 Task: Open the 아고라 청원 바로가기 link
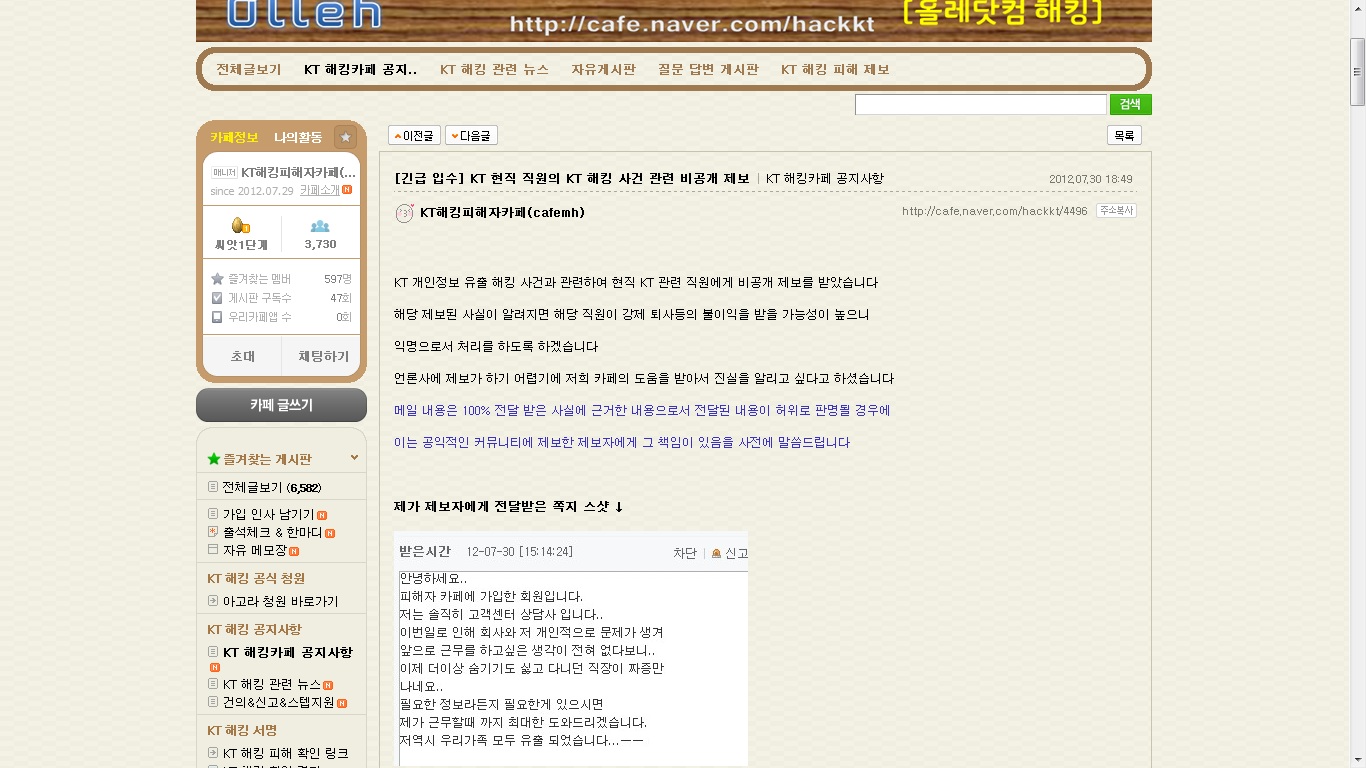tap(280, 601)
